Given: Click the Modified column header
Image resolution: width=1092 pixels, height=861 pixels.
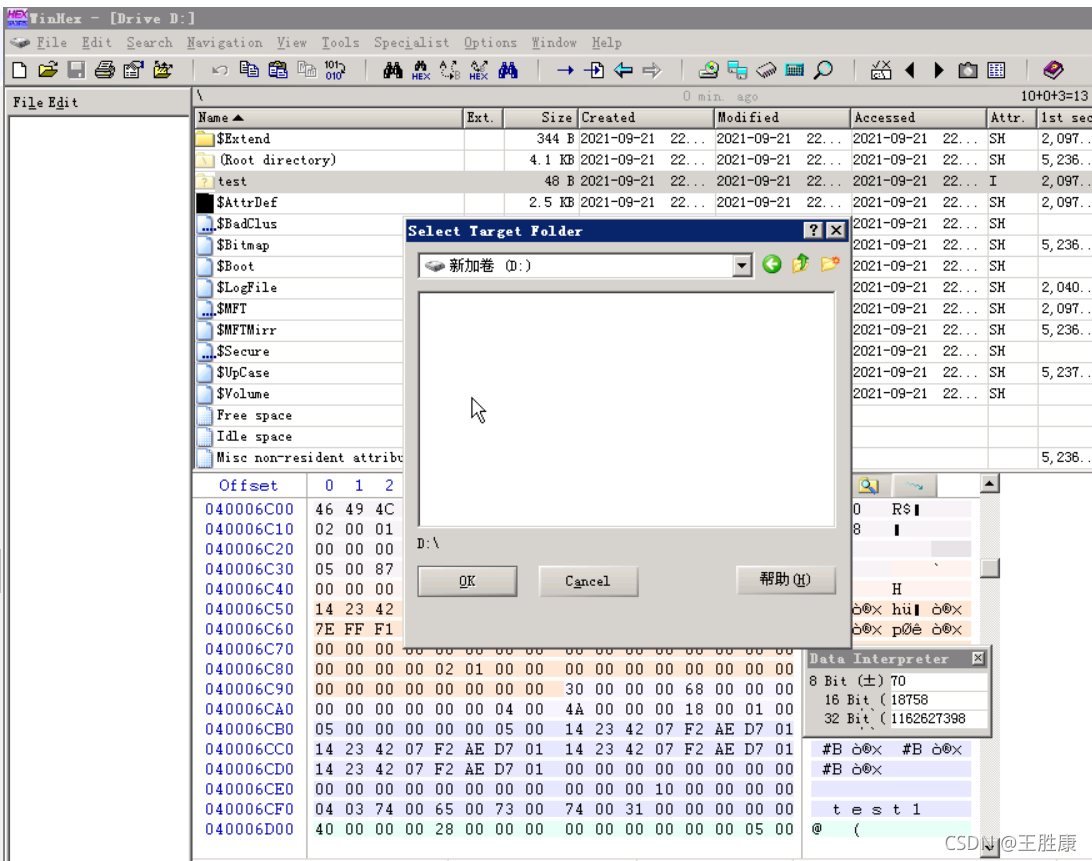Looking at the screenshot, I should coord(781,118).
